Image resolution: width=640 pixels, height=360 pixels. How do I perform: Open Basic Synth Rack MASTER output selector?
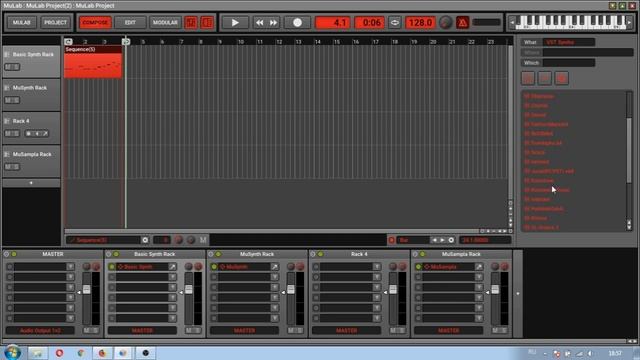click(x=142, y=330)
